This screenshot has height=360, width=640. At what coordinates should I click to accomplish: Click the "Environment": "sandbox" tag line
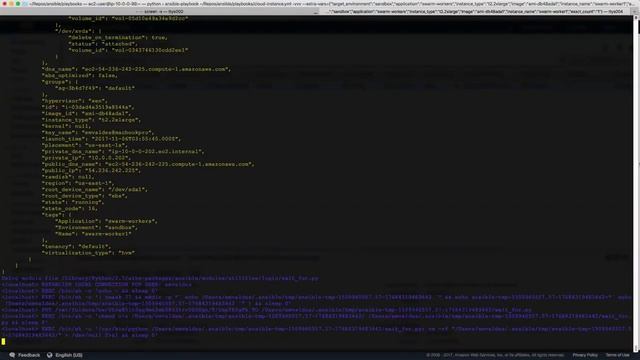[96, 227]
